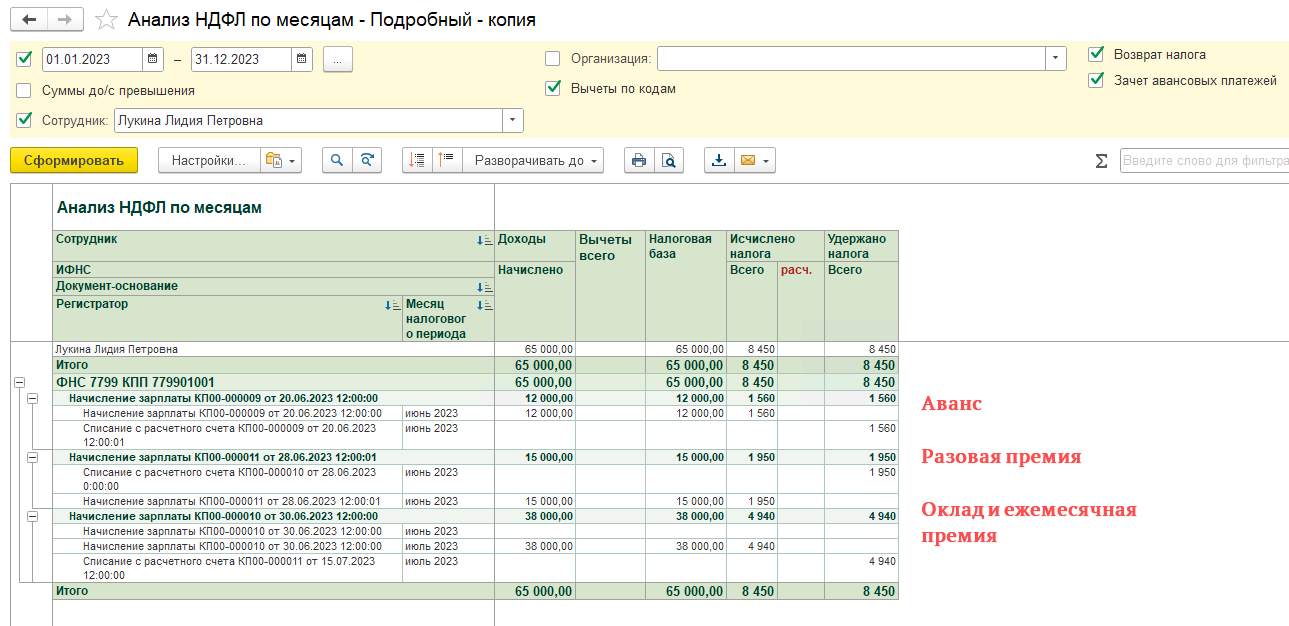
Task: Click the magnifier search icon in toolbar
Action: [337, 160]
